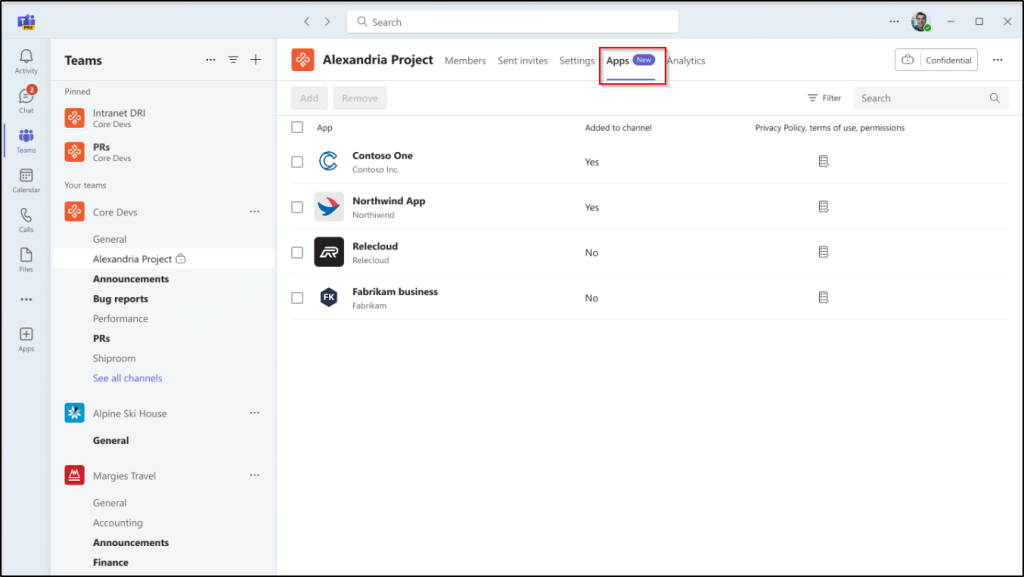Viewport: 1024px width, 577px height.
Task: Open Chat from the left rail
Action: 26,99
